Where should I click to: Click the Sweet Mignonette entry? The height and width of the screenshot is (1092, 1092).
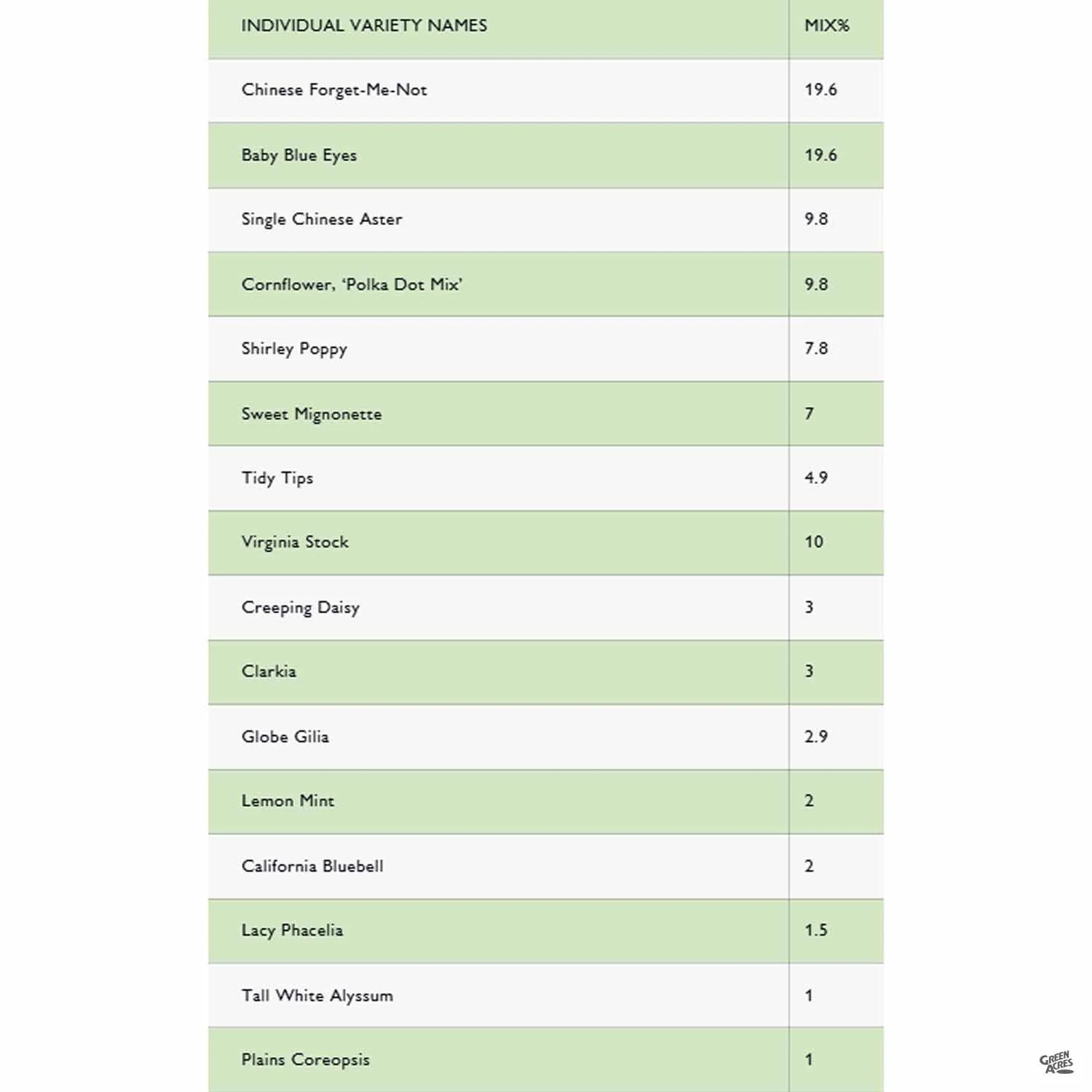pos(312,414)
